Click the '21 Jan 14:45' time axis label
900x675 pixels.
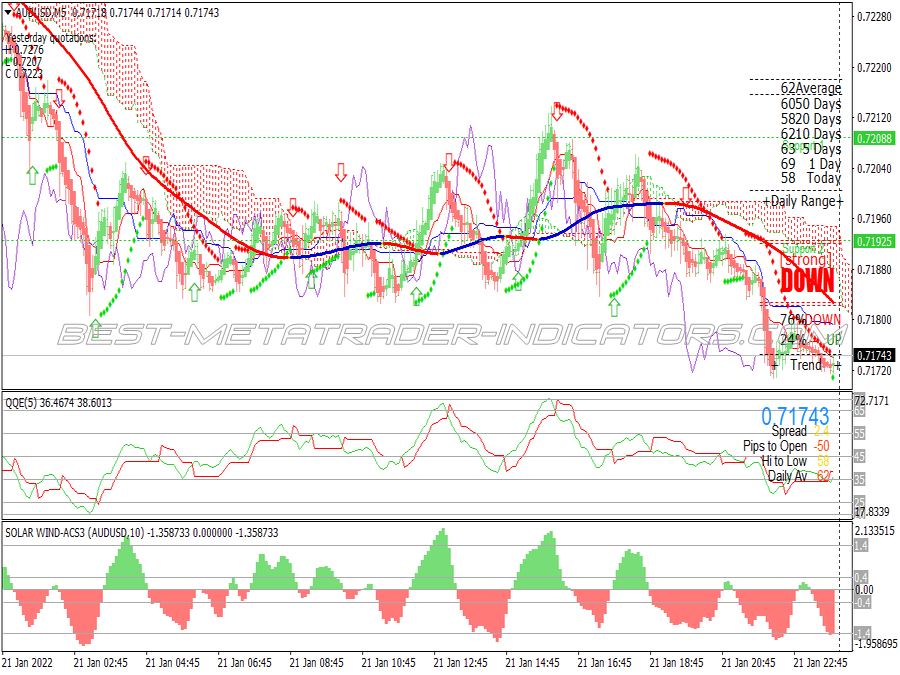point(532,662)
